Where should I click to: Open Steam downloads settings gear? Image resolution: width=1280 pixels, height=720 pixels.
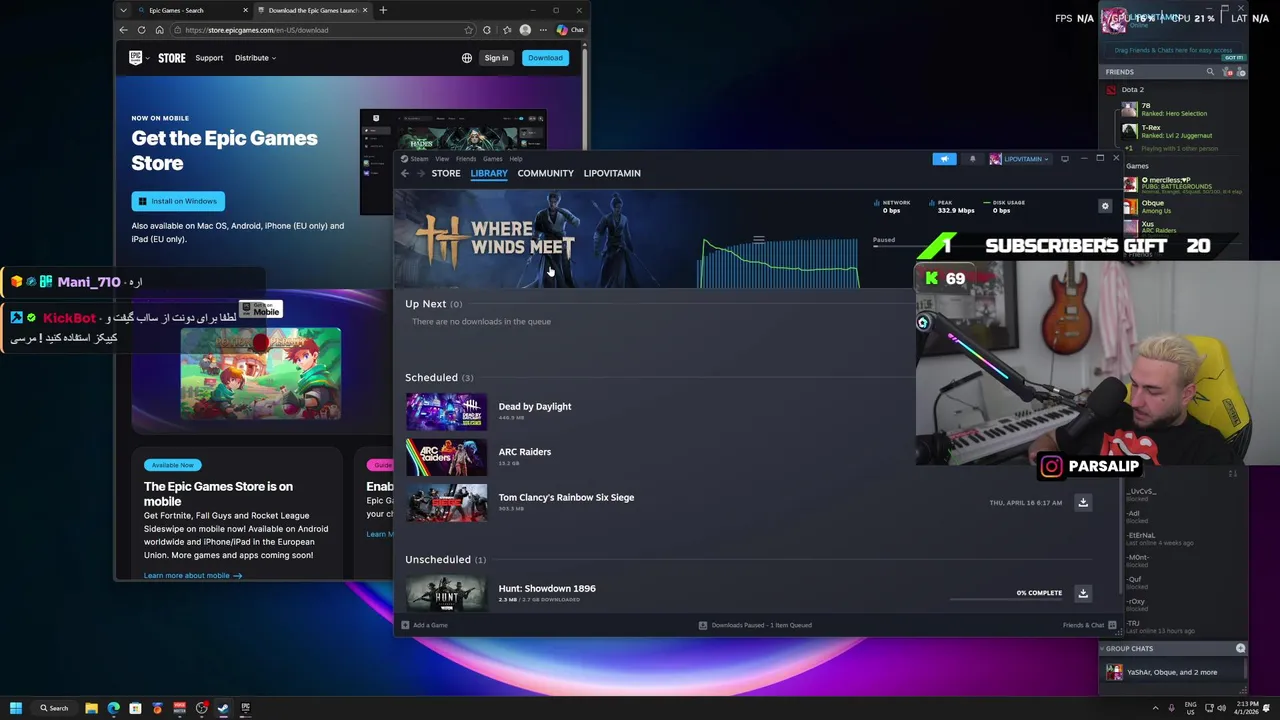point(1105,206)
